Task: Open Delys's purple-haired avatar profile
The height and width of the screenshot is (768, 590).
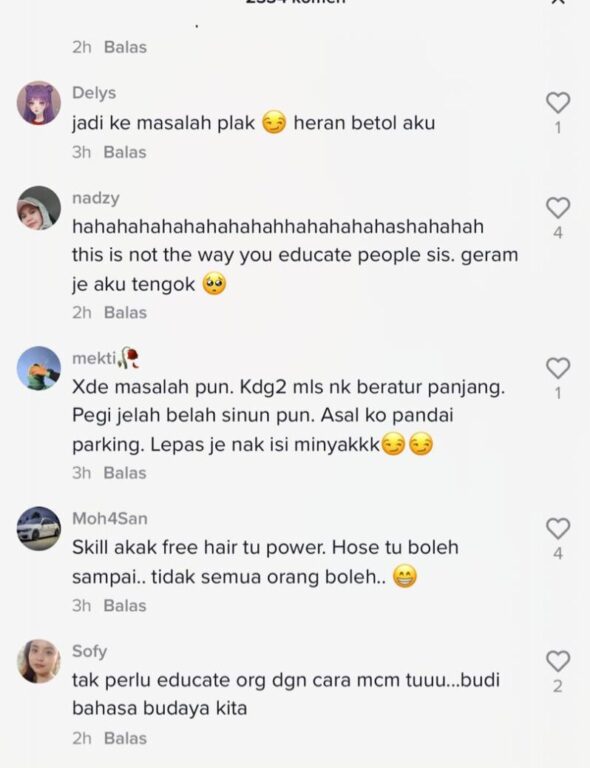Action: click(39, 103)
